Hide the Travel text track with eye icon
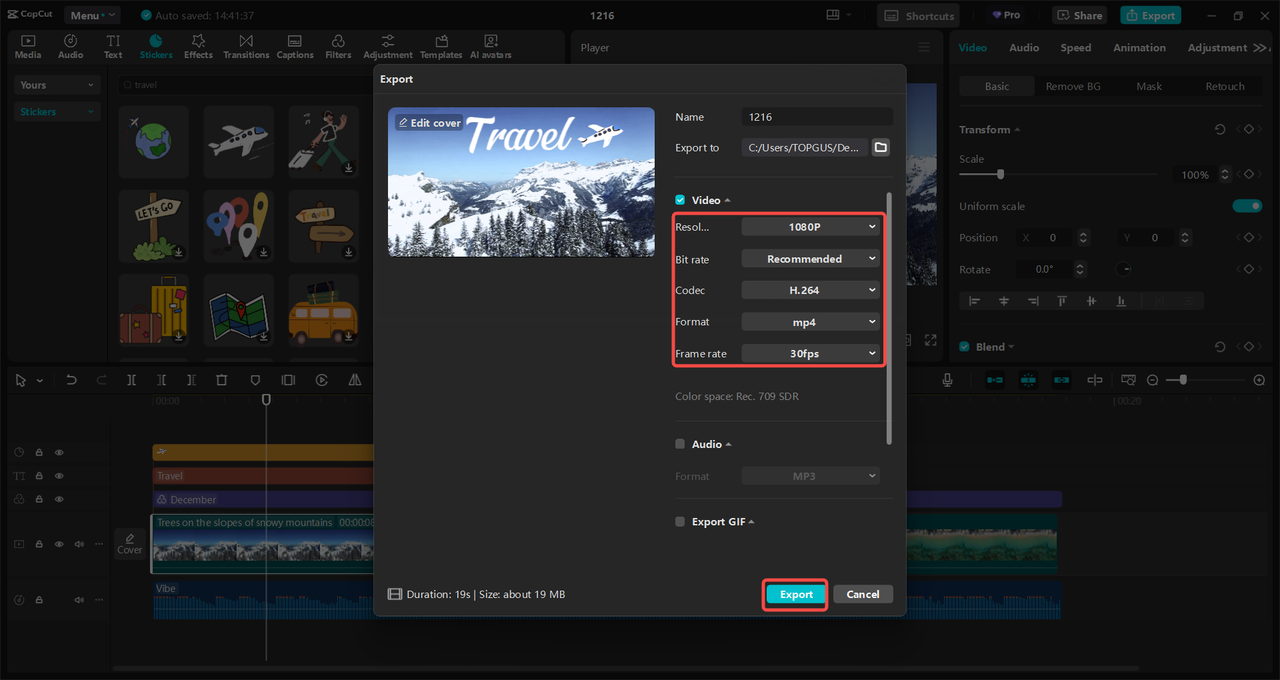1280x680 pixels. [x=59, y=476]
